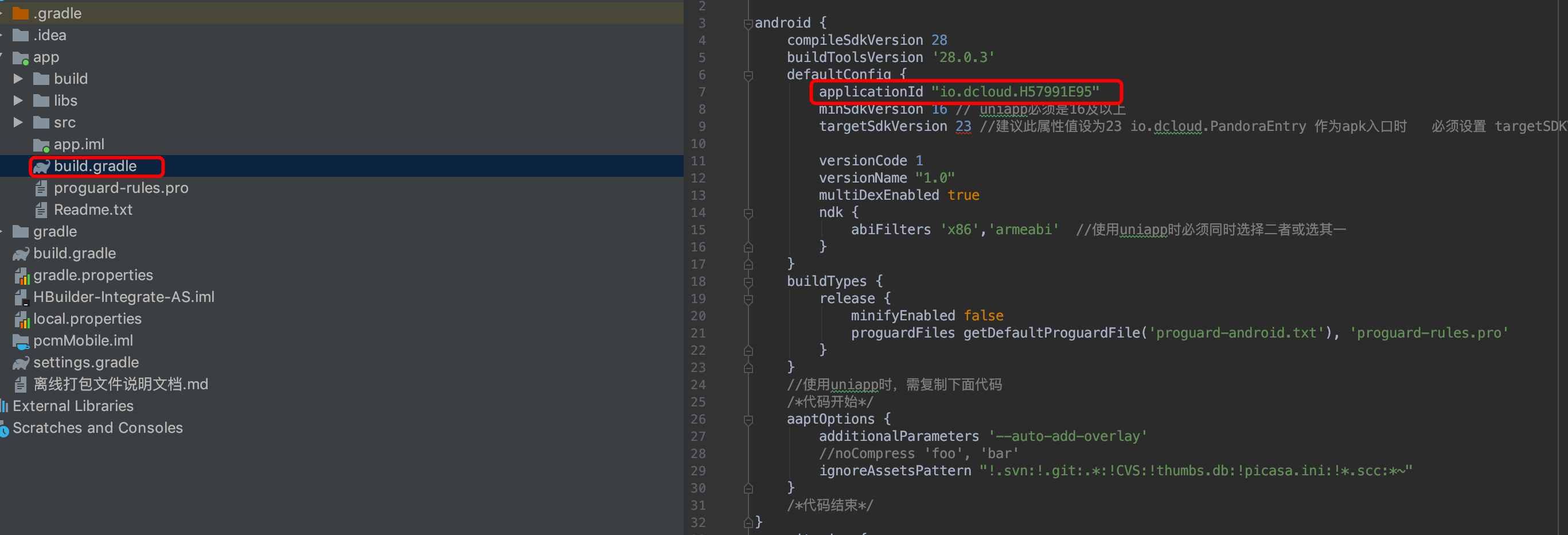Viewport: 1568px width, 535px height.
Task: Click the .idea folder icon
Action: point(21,35)
